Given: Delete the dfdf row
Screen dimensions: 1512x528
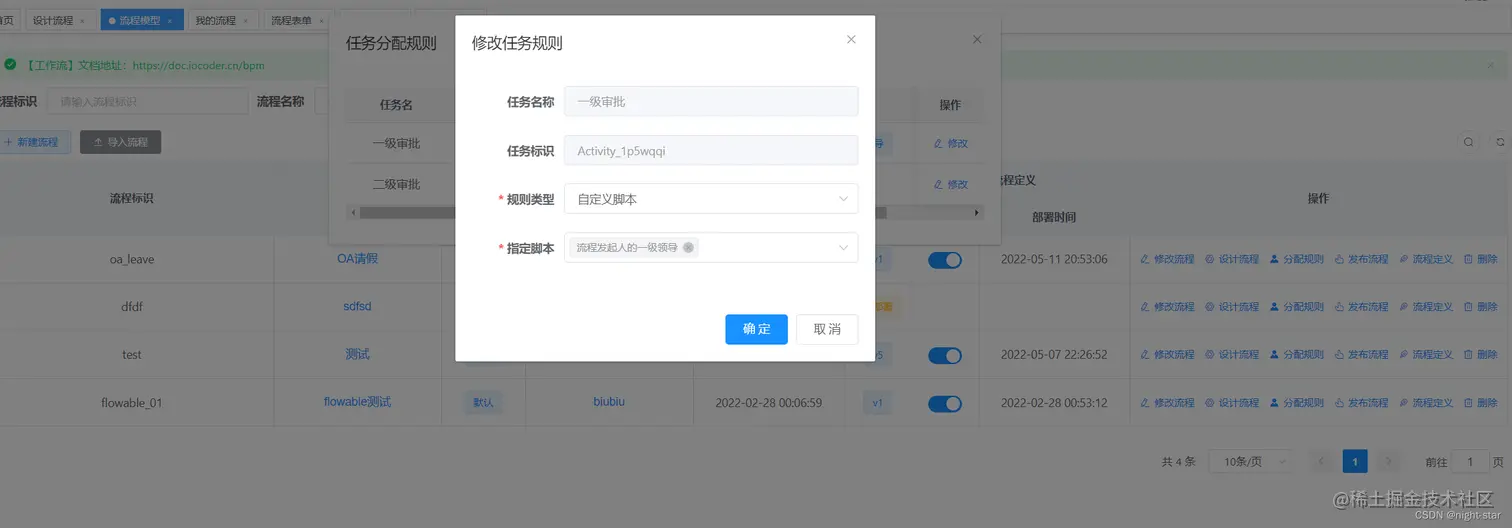Looking at the screenshot, I should [1481, 307].
